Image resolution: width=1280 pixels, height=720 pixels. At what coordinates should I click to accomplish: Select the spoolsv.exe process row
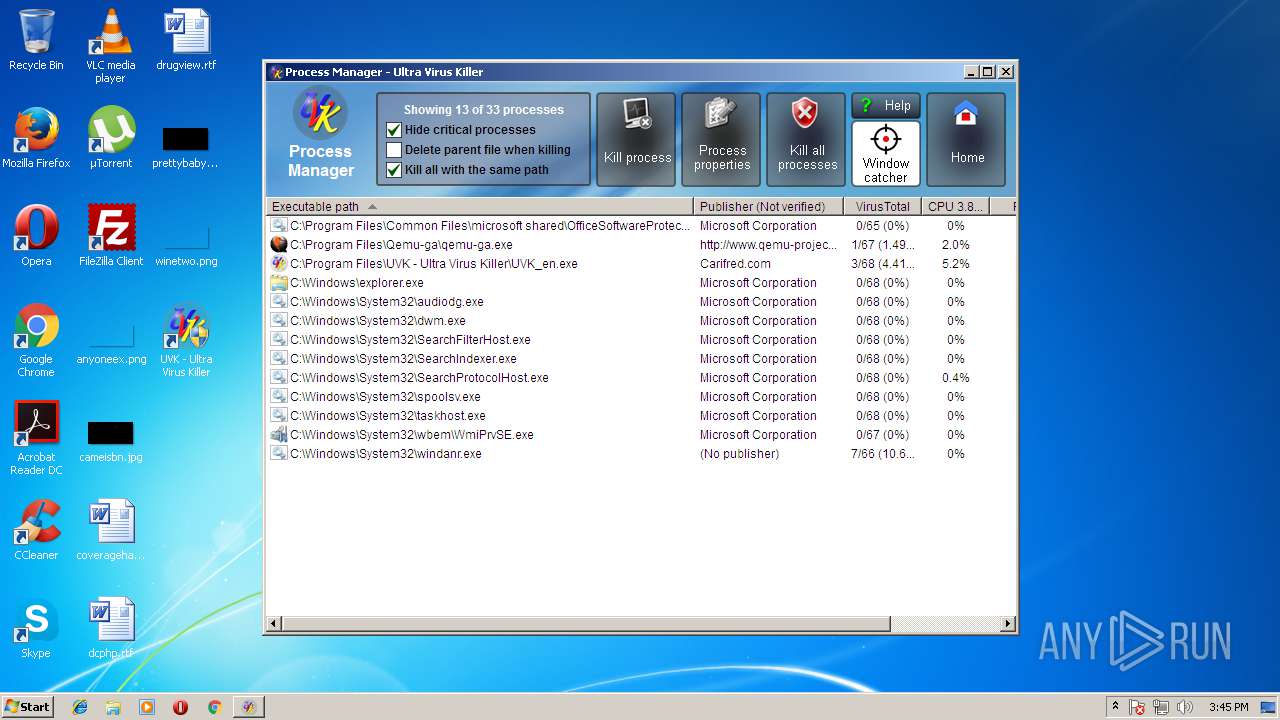coord(640,397)
